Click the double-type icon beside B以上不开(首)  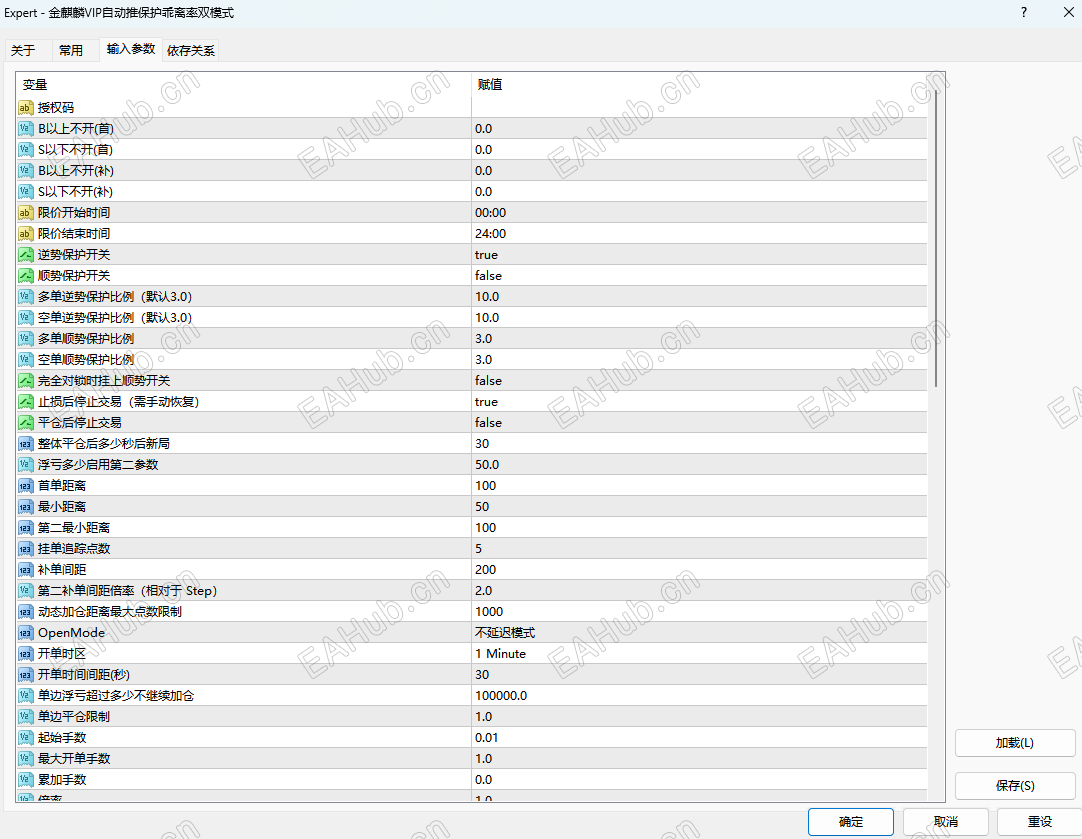pyautogui.click(x=26, y=128)
